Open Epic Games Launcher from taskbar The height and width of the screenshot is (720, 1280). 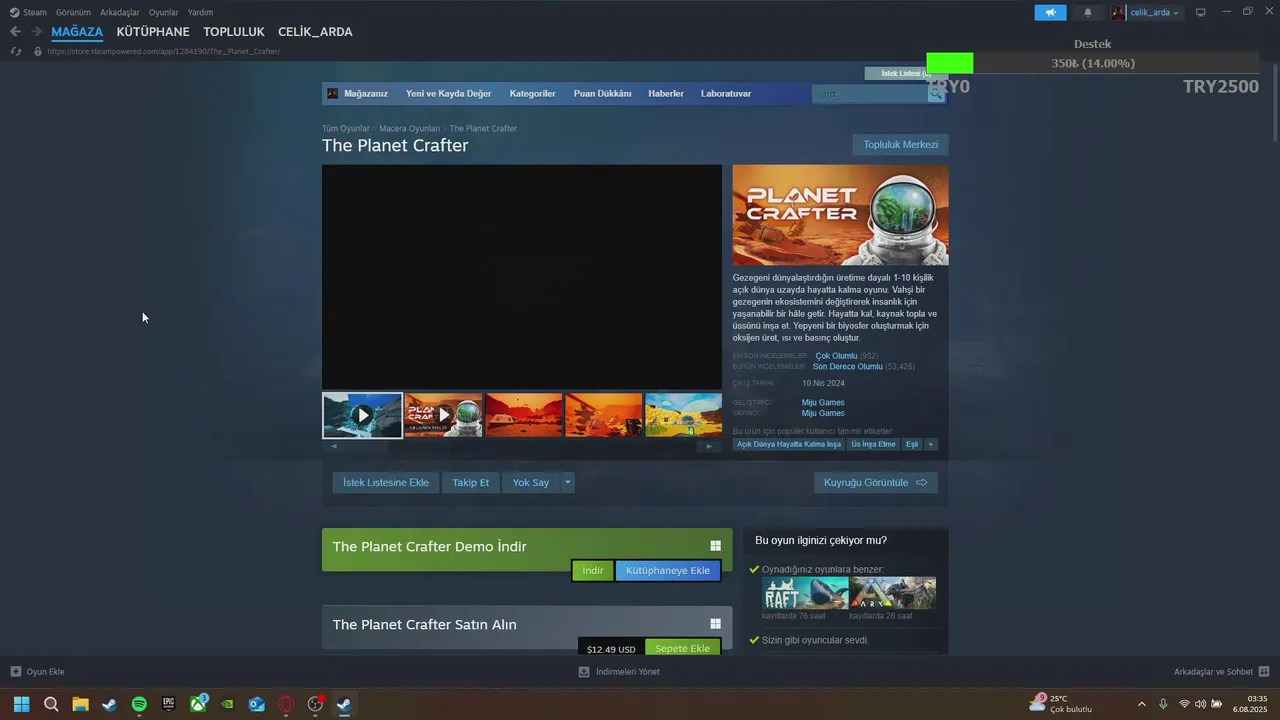pos(169,704)
